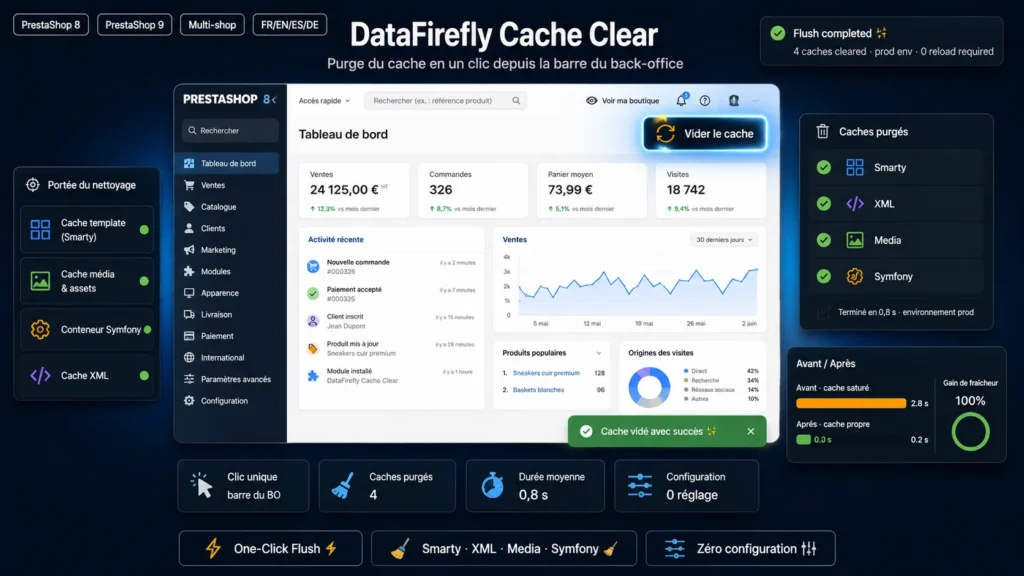Click the One-Click Flush badge
Image resolution: width=1024 pixels, height=576 pixels.
[270, 549]
